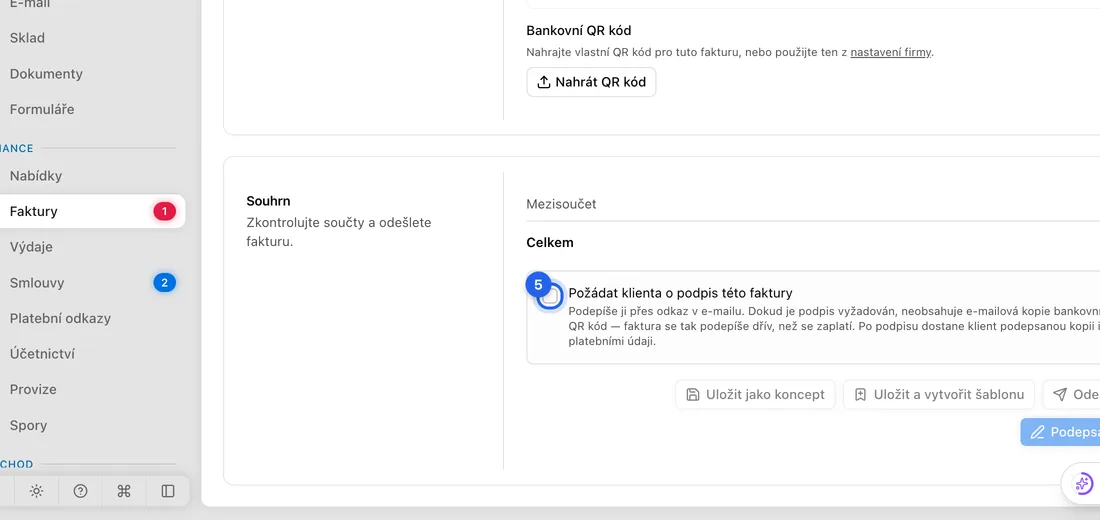Image resolution: width=1100 pixels, height=520 pixels.
Task: Navigate to Nabídky in sidebar
Action: (36, 176)
